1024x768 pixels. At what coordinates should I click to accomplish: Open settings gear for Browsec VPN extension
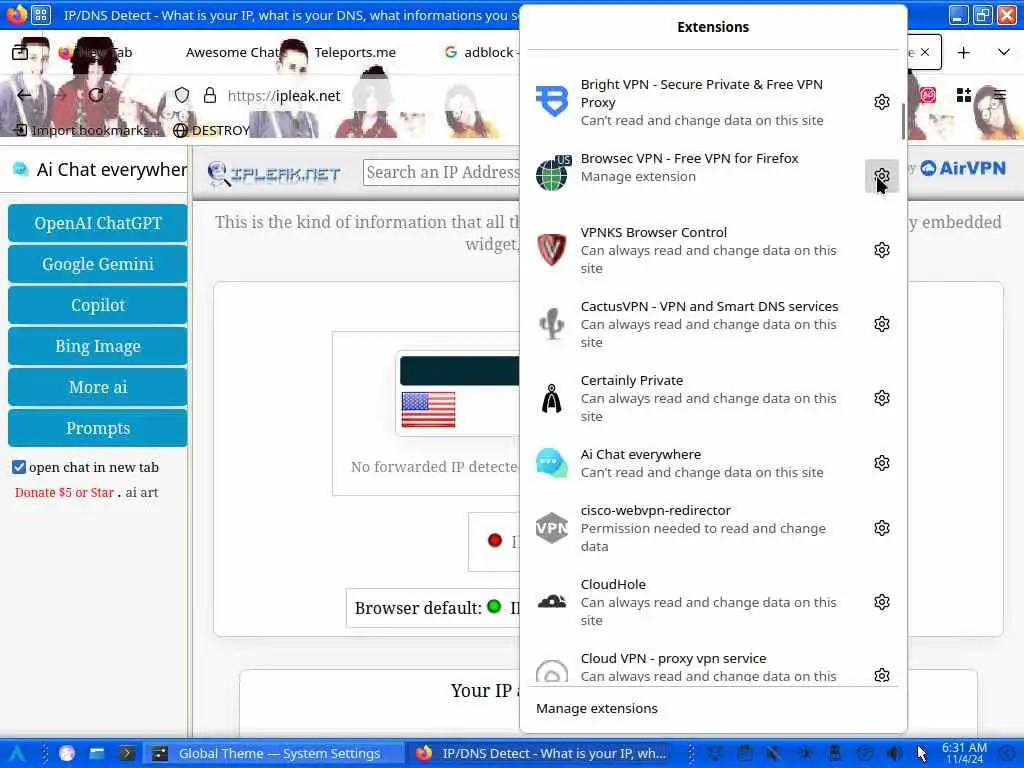point(882,176)
